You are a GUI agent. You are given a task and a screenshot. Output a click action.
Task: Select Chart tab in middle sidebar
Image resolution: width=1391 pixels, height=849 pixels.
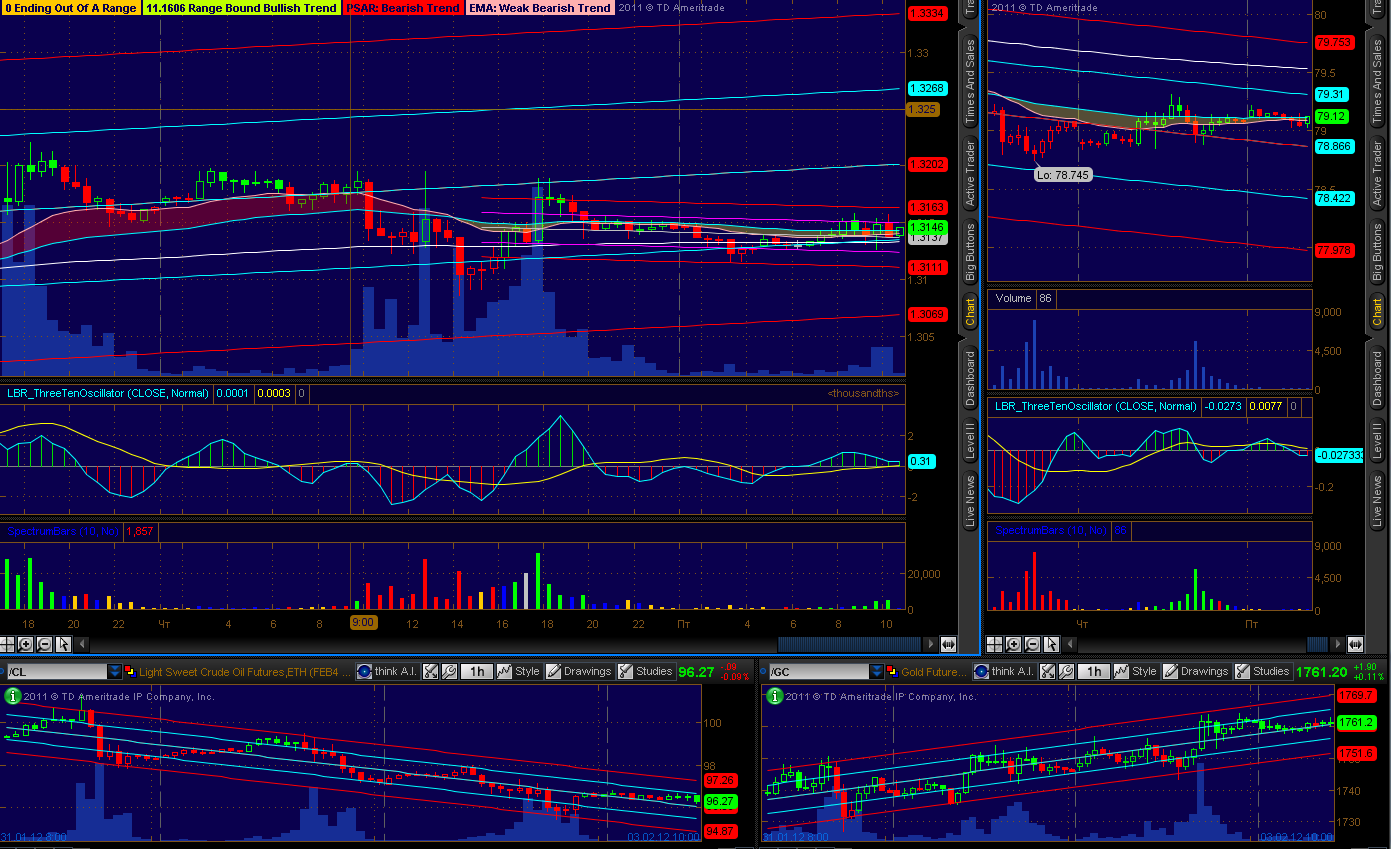(x=969, y=313)
